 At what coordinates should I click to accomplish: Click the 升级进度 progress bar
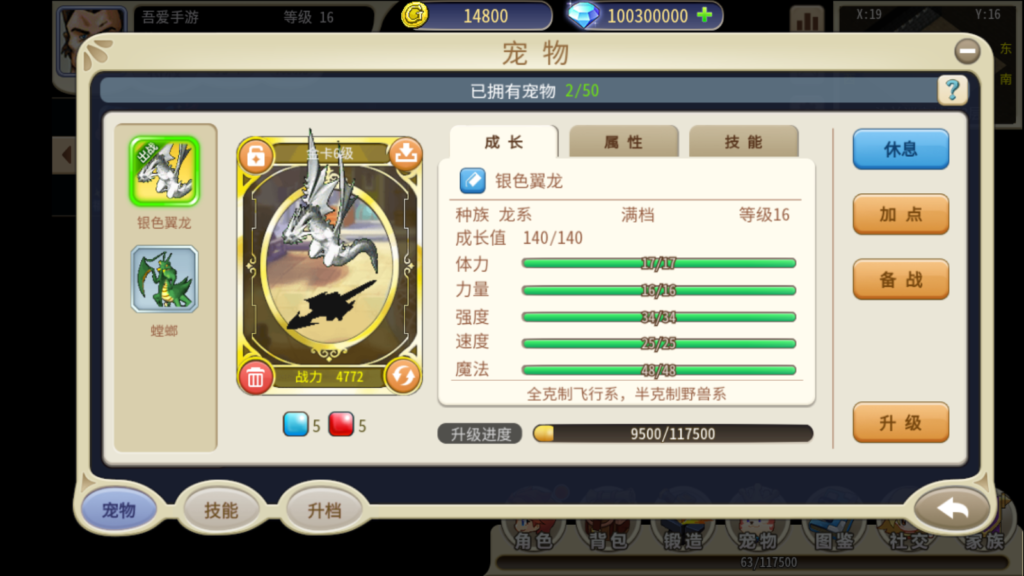click(x=673, y=434)
